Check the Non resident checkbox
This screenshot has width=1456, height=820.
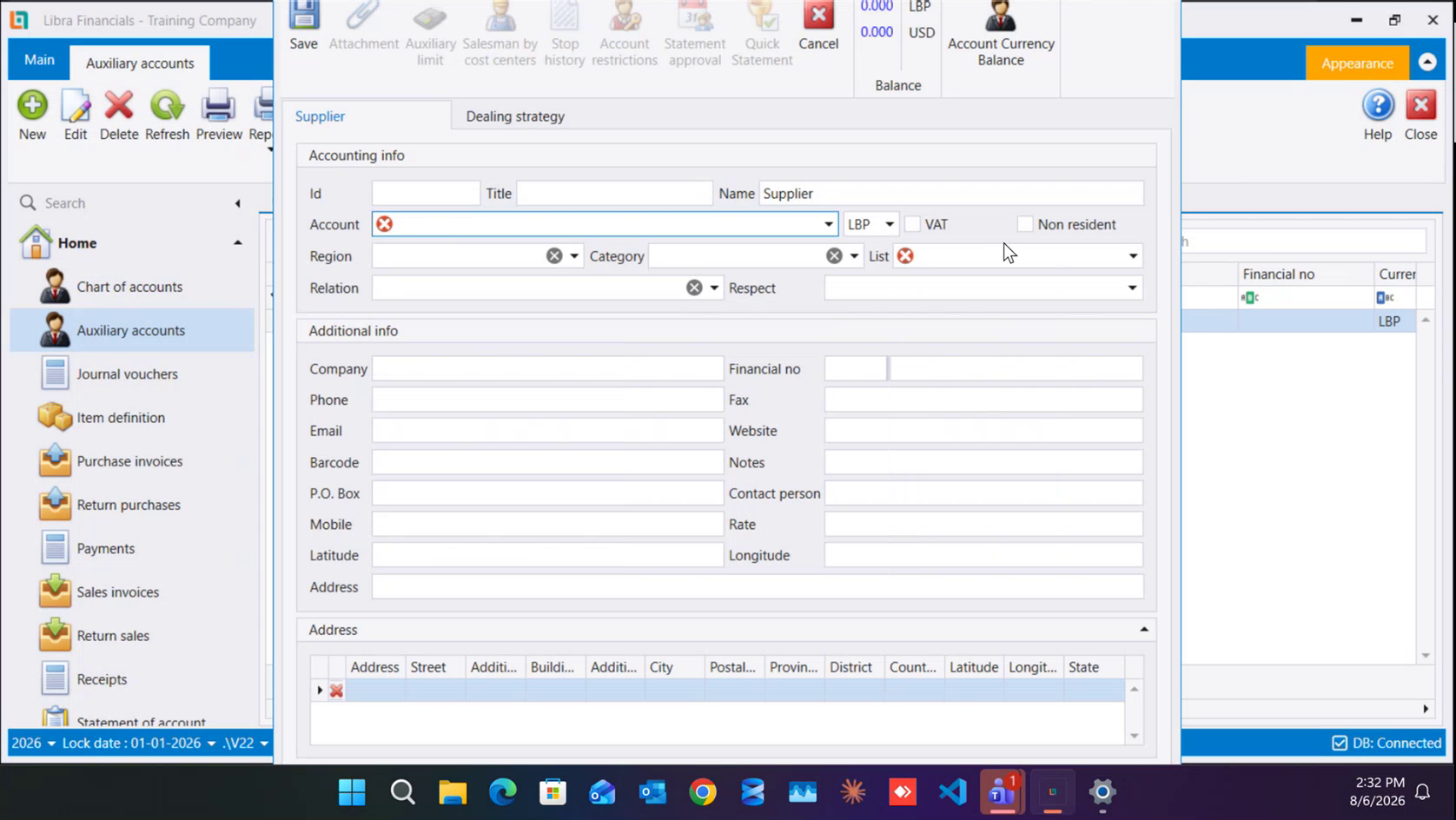(x=1025, y=224)
